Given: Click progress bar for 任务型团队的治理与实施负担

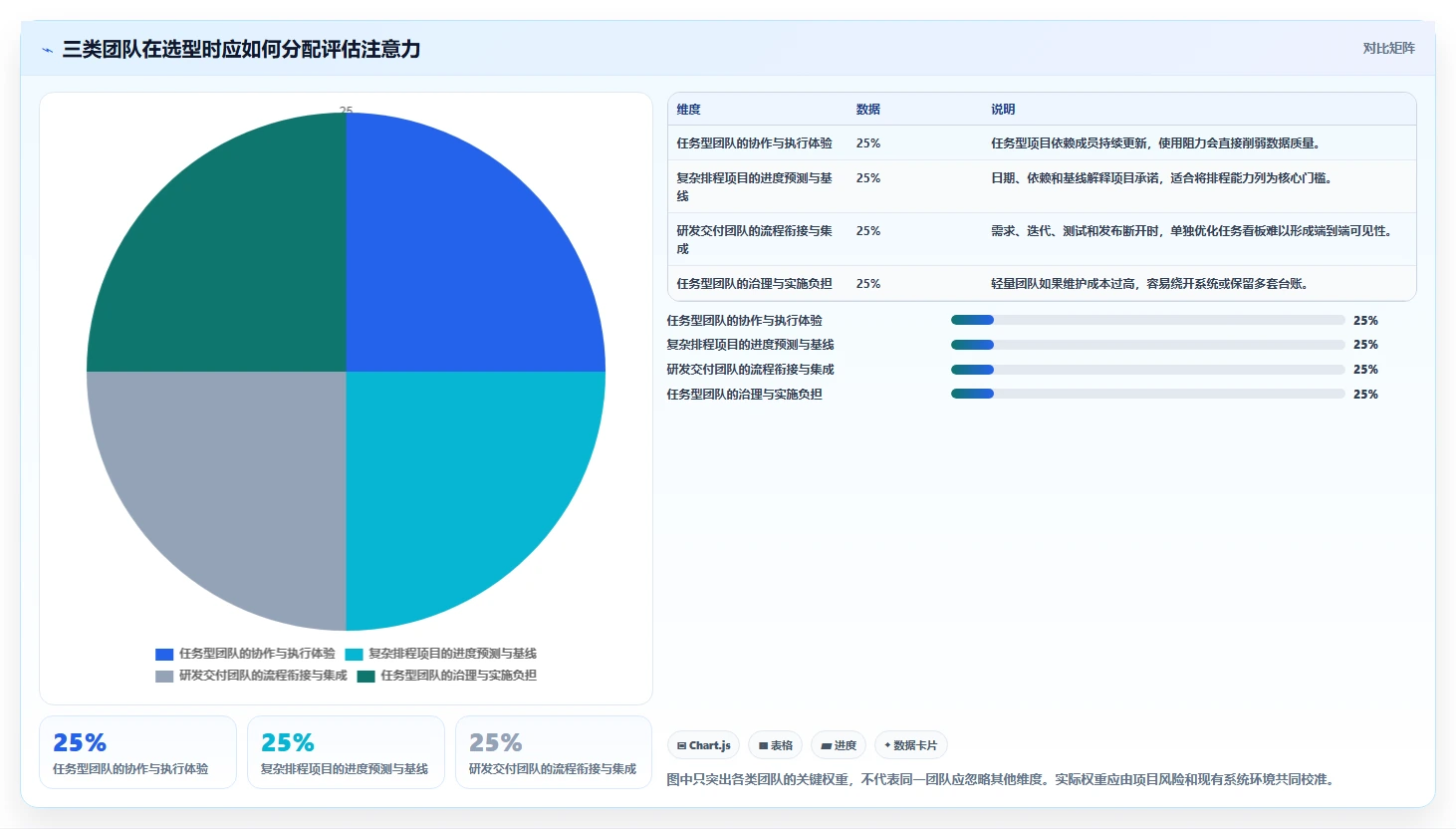Looking at the screenshot, I should 1147,394.
